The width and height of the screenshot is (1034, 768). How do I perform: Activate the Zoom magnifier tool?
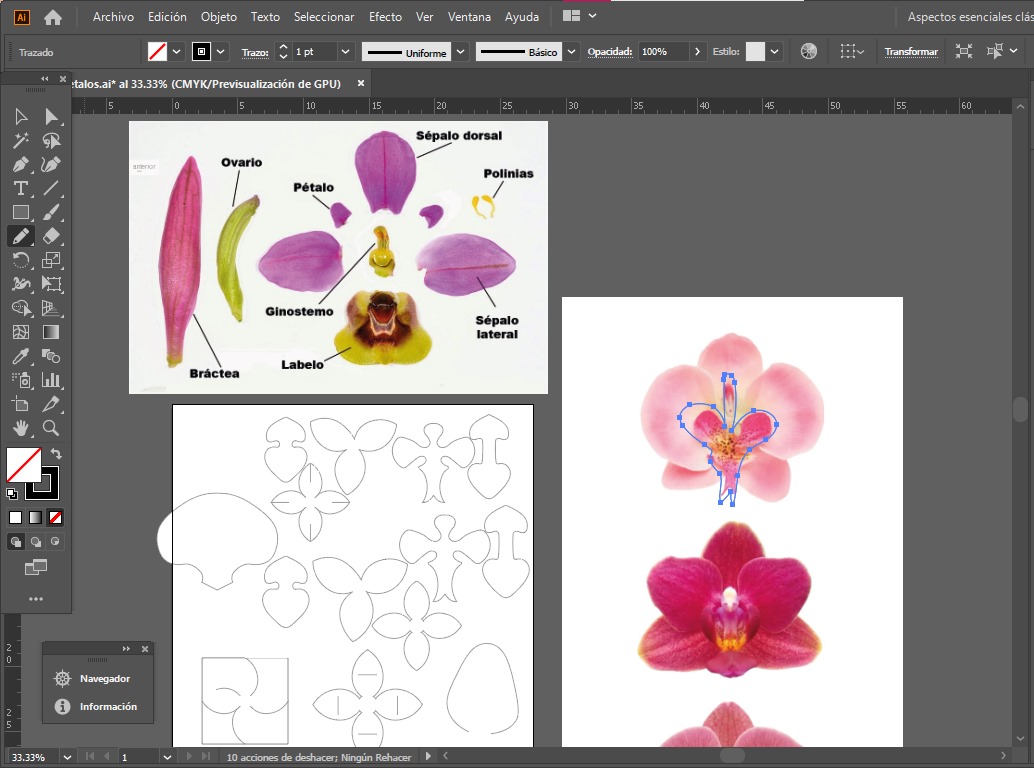tap(51, 428)
